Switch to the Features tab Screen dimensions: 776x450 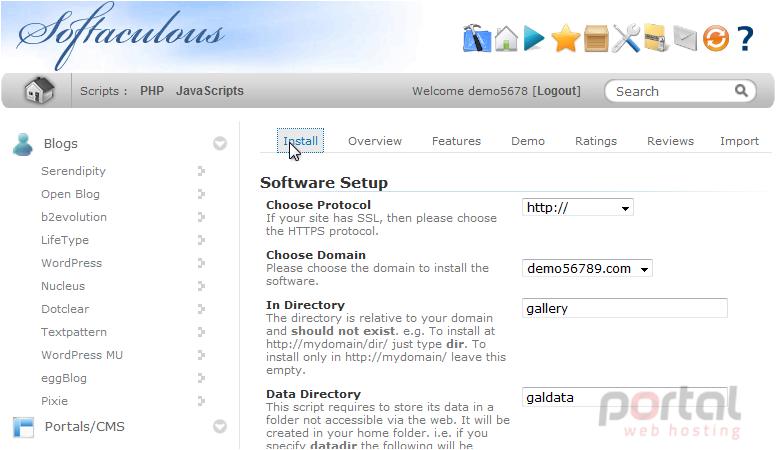[x=456, y=141]
